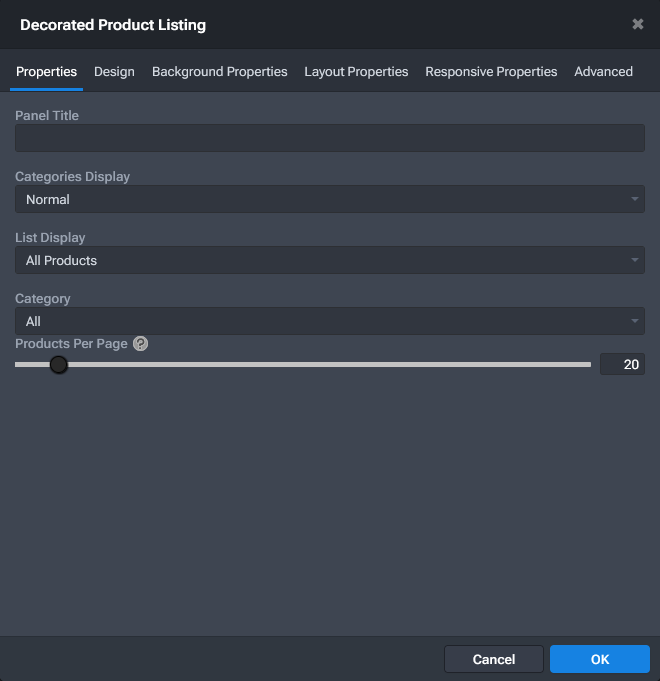The height and width of the screenshot is (681, 660).
Task: Expand the List Display dropdown
Action: coord(330,260)
